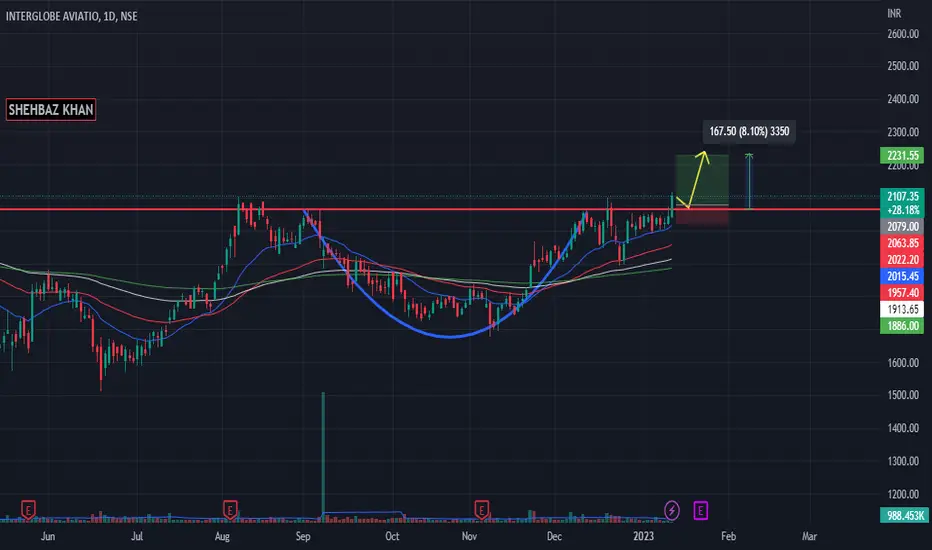932x550 pixels.
Task: Click the green 2231.55 price label
Action: coord(902,155)
